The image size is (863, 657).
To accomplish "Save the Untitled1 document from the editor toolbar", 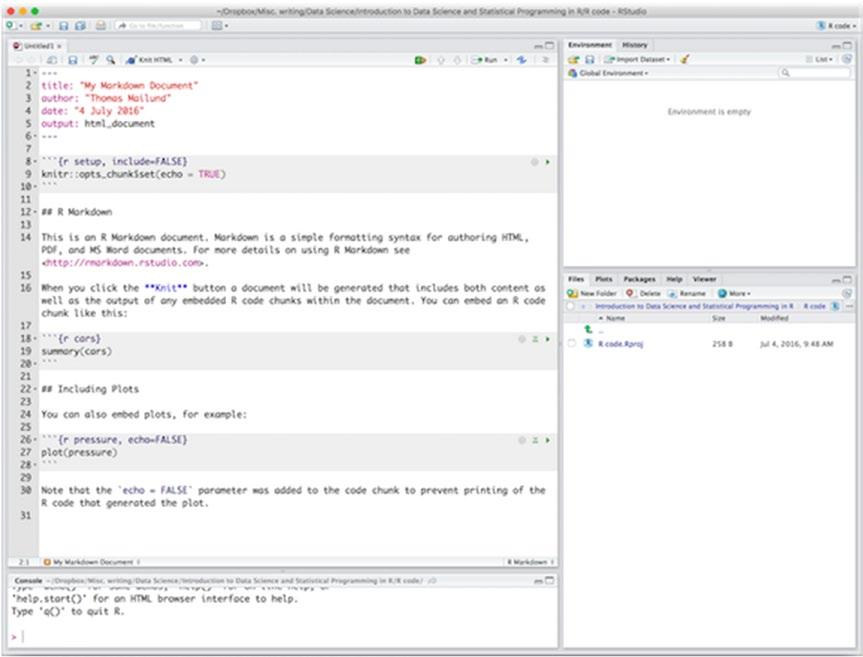I will [73, 60].
